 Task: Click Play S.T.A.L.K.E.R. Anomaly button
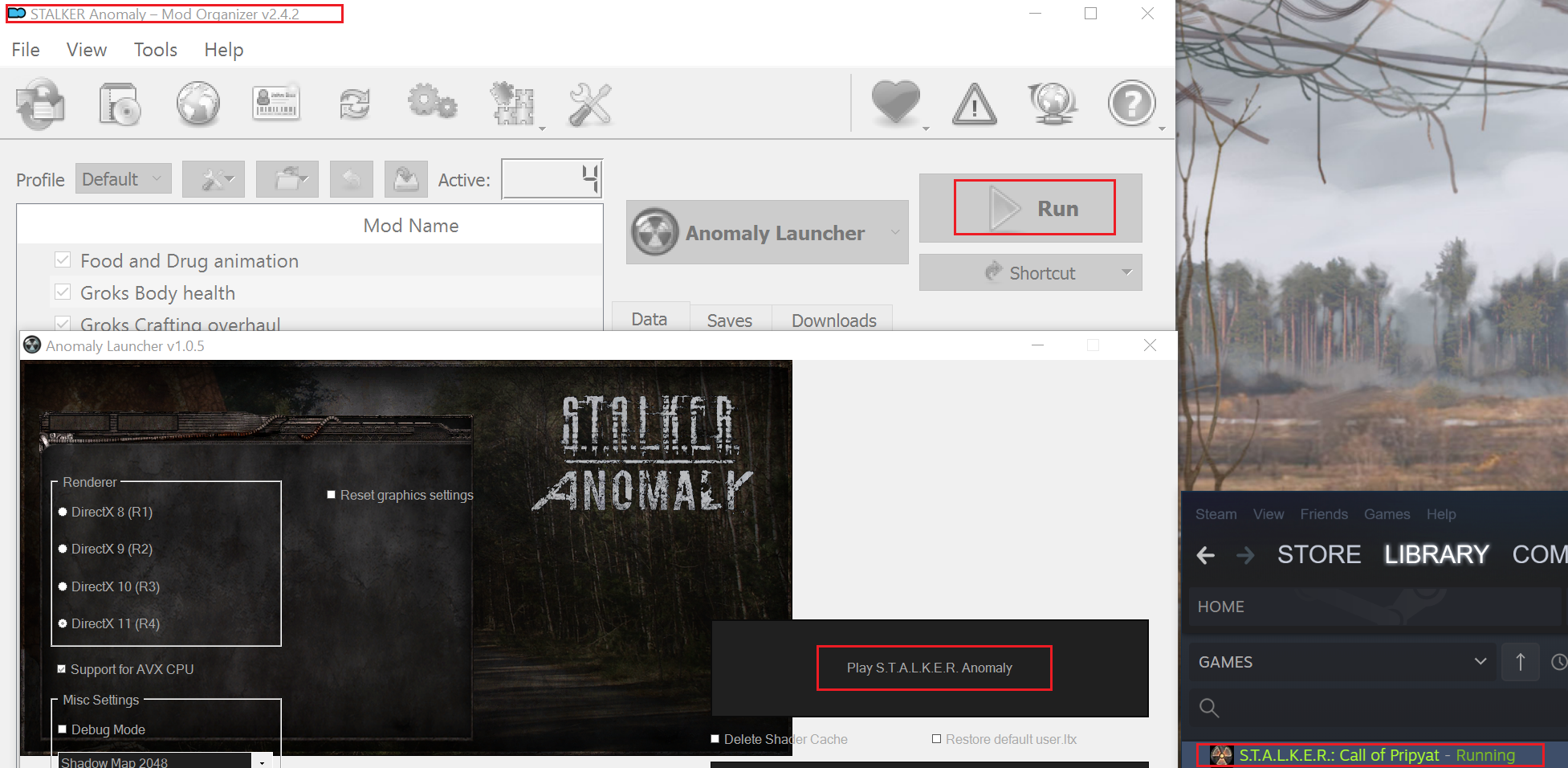pyautogui.click(x=930, y=668)
